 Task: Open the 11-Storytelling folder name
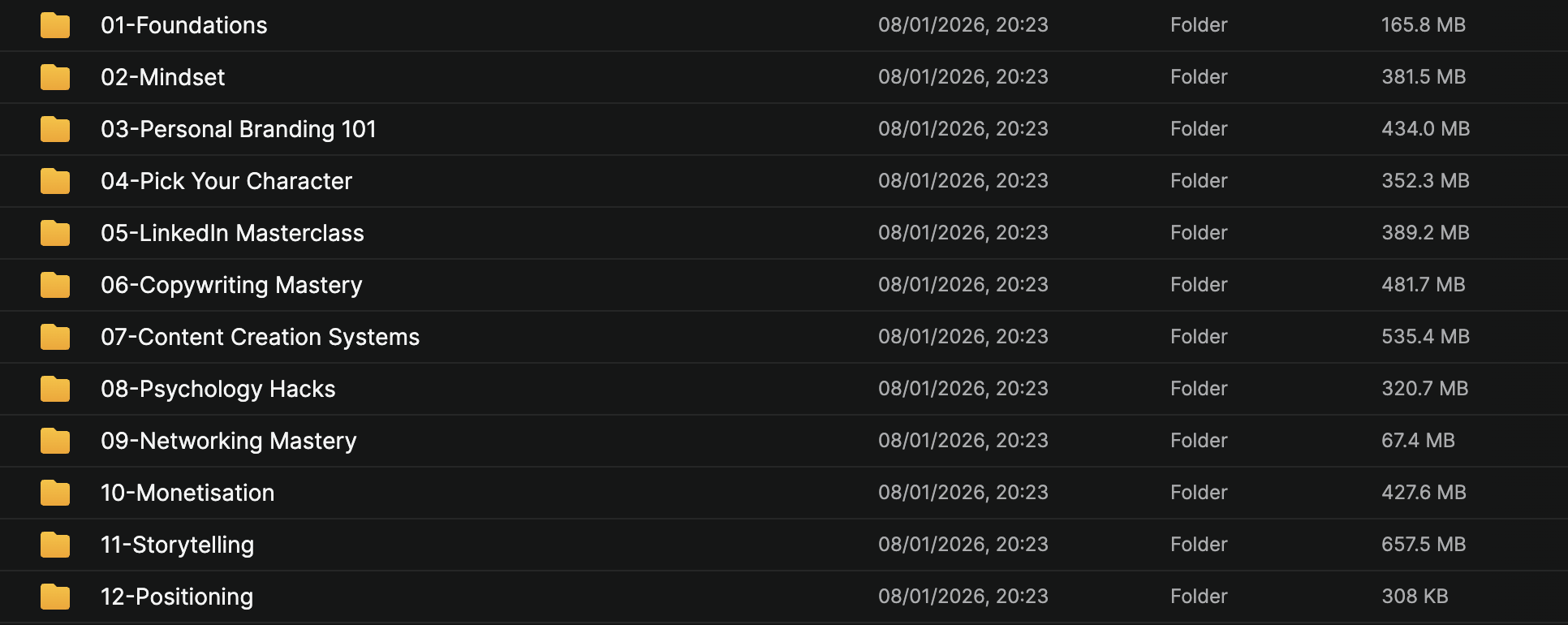(x=177, y=545)
